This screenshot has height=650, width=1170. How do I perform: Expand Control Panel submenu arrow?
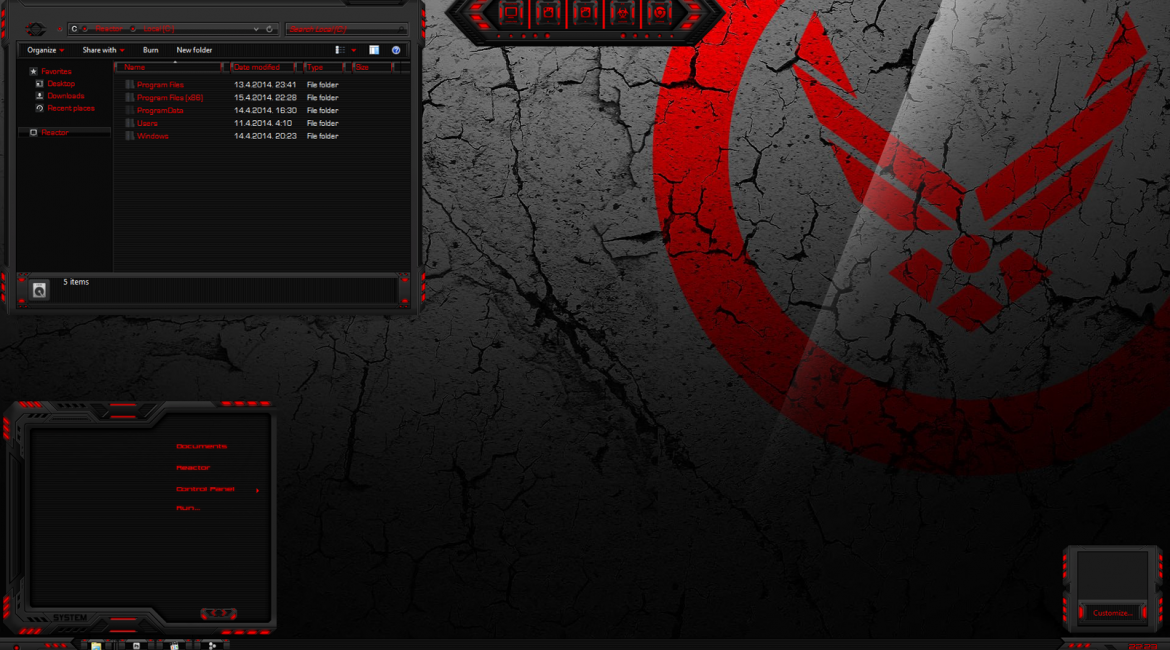(257, 490)
